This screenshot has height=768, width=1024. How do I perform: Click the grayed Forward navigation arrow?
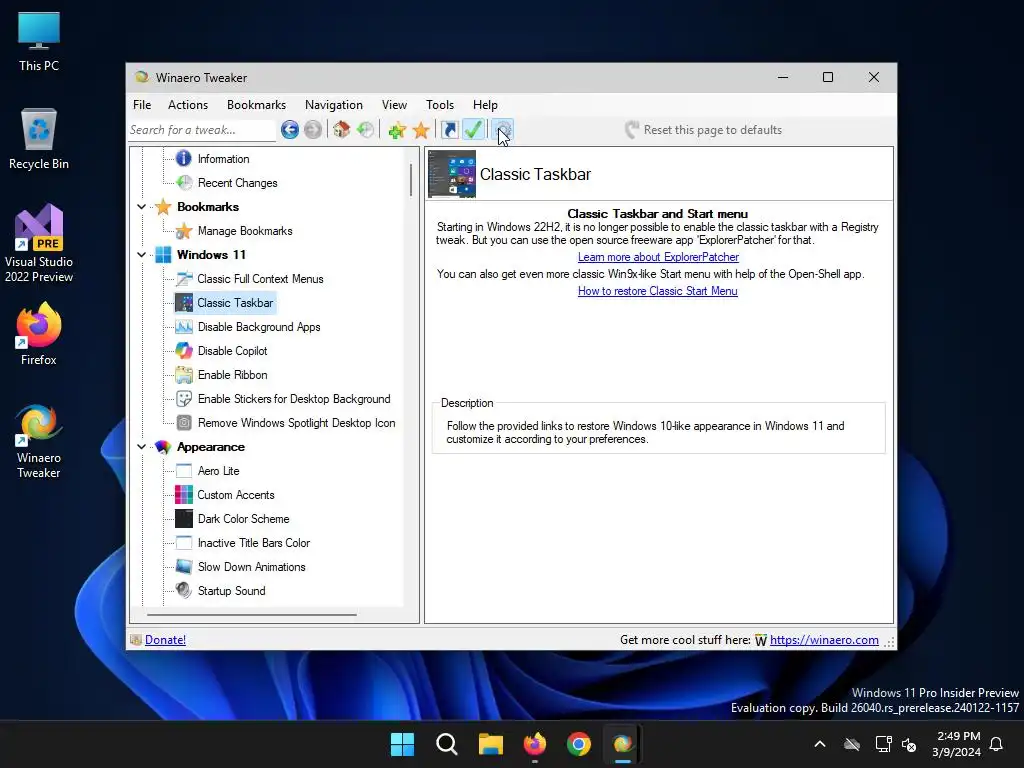(x=313, y=130)
